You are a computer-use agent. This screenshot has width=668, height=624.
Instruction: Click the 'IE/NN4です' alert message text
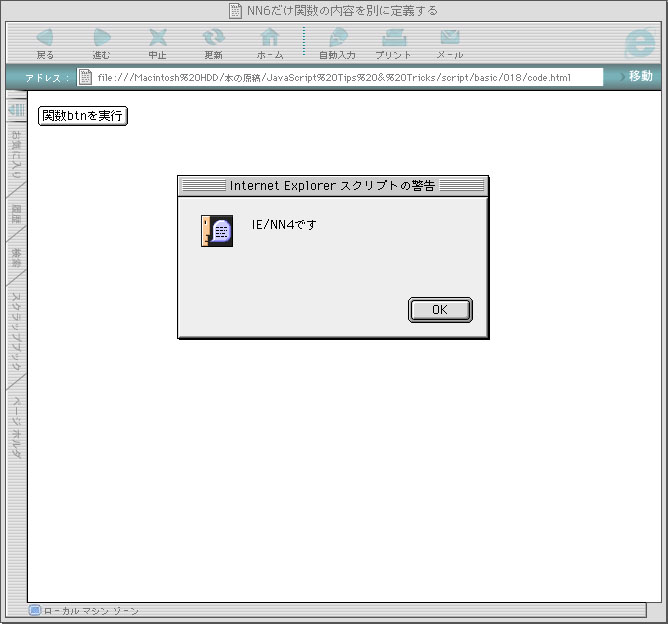coord(284,224)
